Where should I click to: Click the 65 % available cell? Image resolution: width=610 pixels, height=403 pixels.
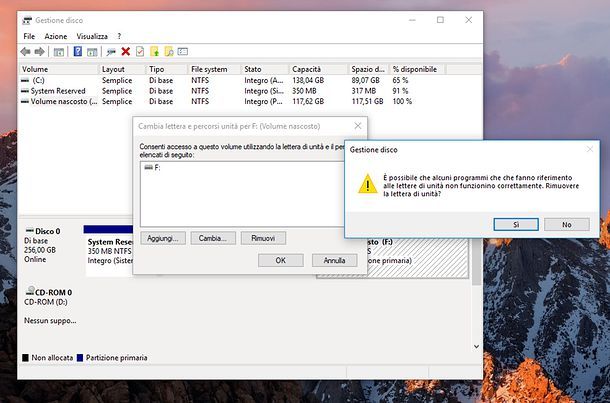click(400, 81)
